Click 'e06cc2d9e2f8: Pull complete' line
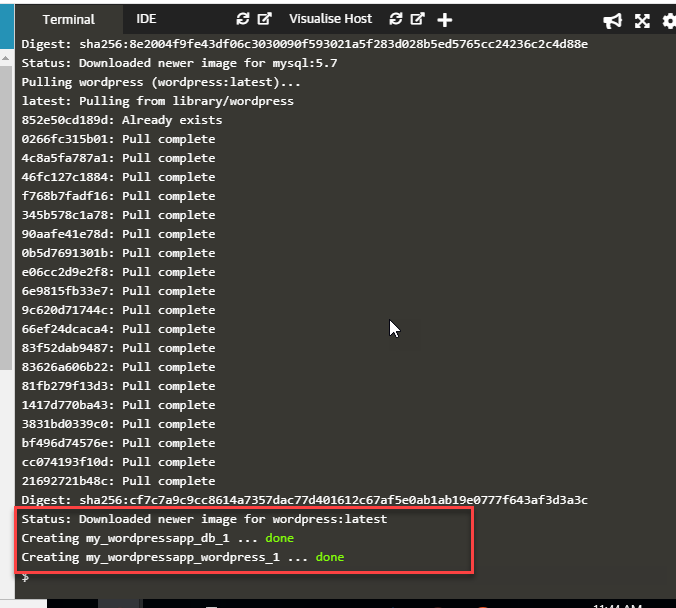The width and height of the screenshot is (676, 608). coord(118,272)
